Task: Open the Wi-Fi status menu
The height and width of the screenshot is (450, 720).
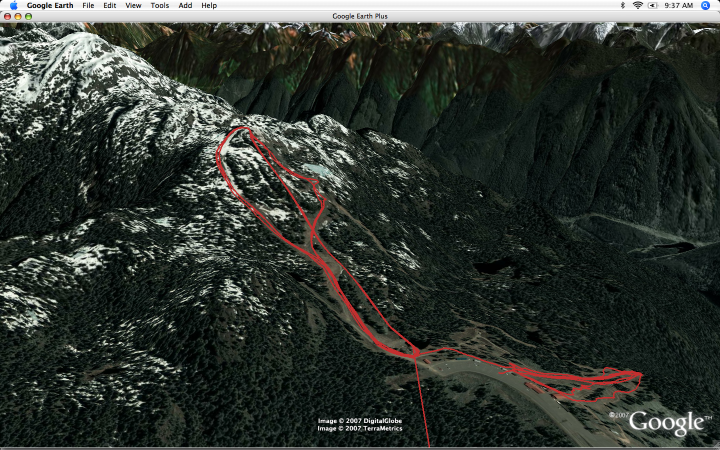Action: point(637,6)
